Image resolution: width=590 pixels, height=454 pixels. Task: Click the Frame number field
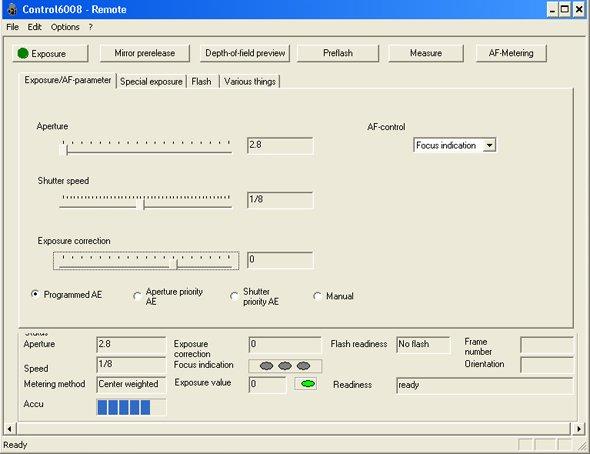[x=547, y=345]
